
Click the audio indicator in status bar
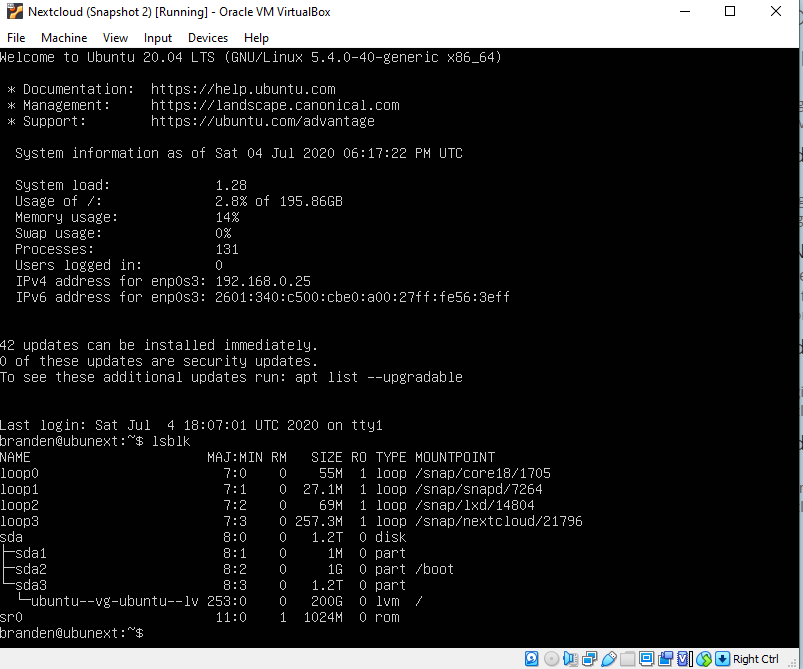[x=570, y=659]
